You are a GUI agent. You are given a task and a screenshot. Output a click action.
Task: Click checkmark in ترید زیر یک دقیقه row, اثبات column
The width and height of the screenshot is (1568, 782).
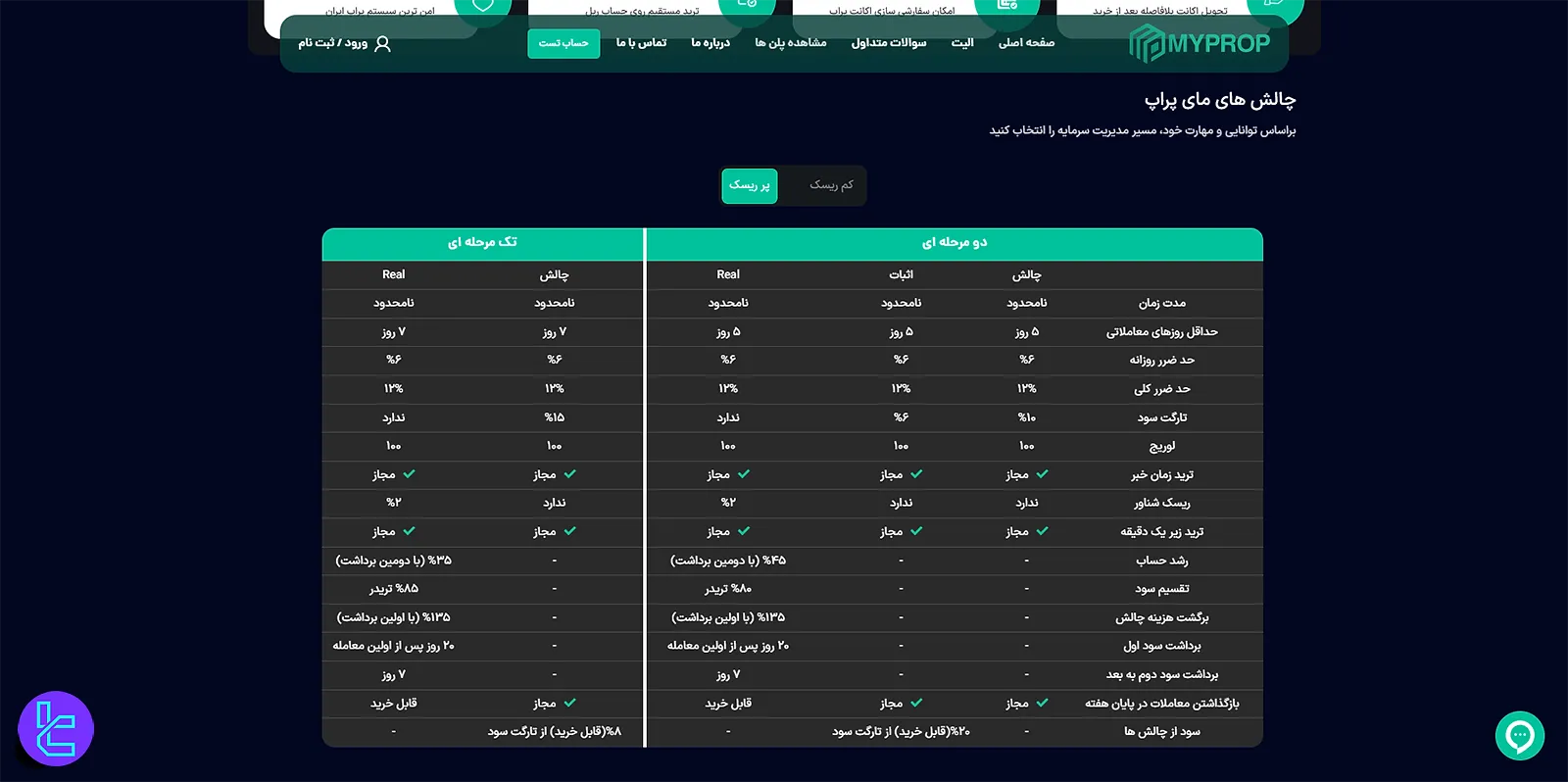pyautogui.click(x=916, y=531)
